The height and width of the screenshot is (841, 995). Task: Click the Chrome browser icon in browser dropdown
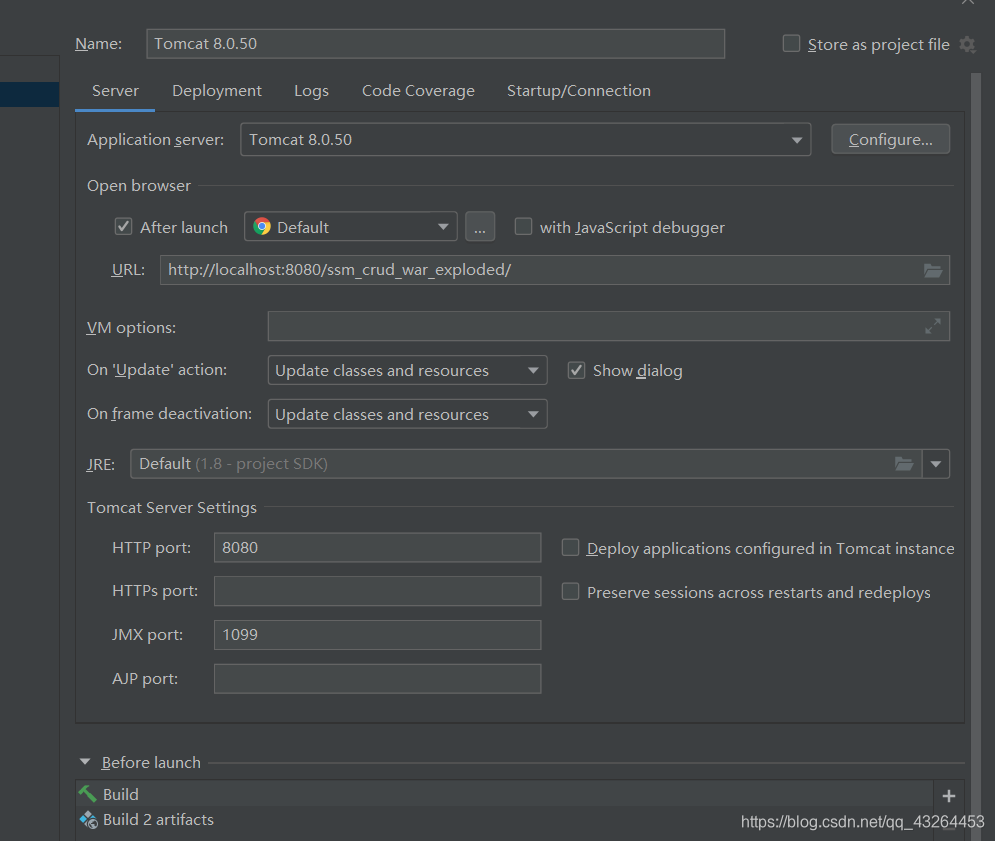(x=261, y=227)
